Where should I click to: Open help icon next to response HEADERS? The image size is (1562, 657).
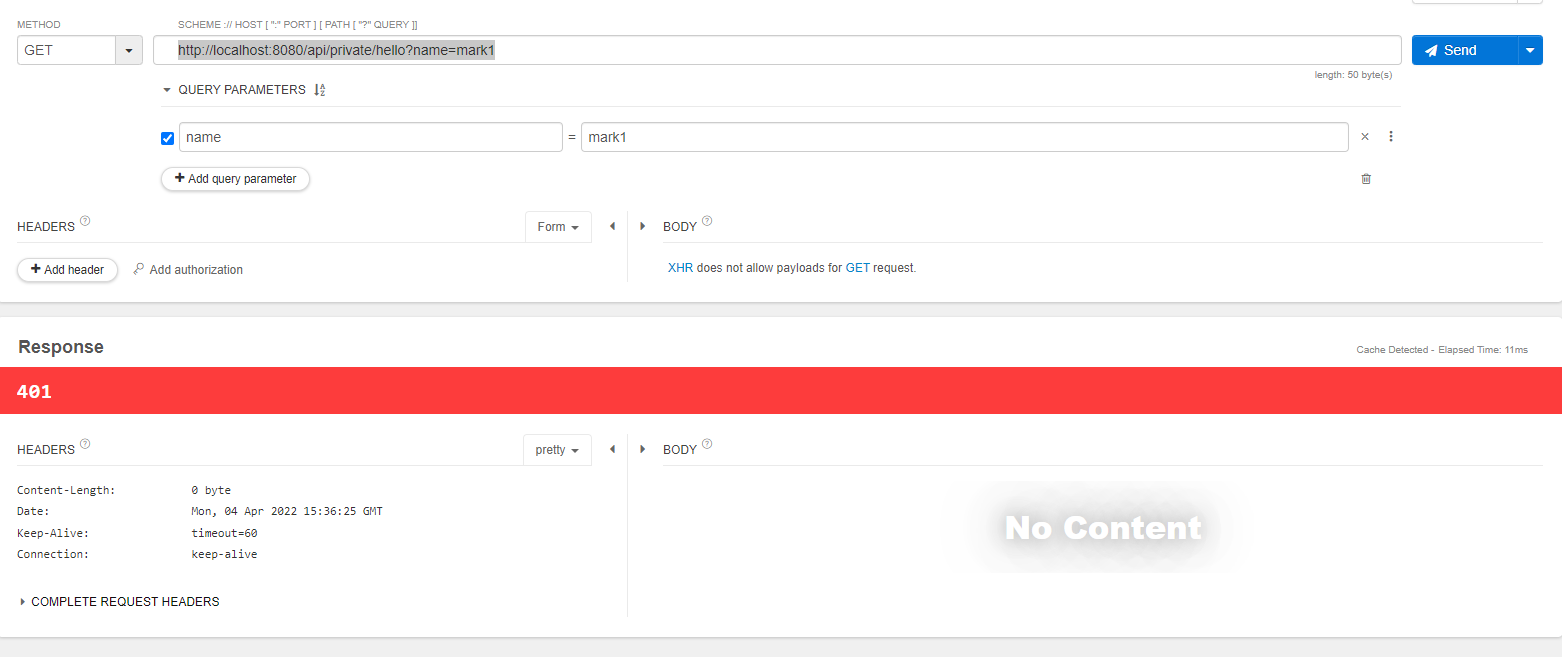85,444
